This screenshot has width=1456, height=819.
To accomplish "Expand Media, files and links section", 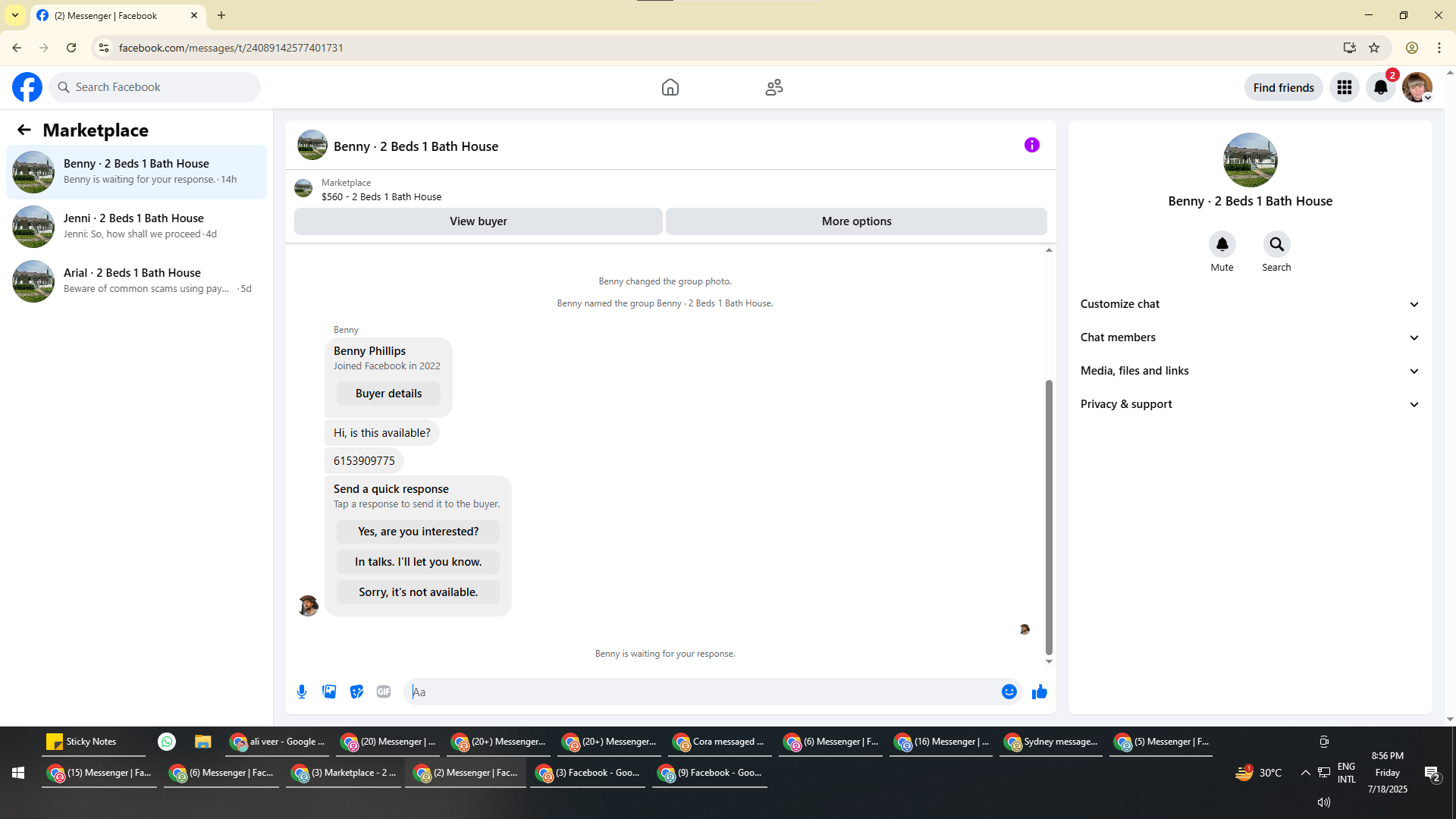I will [1249, 371].
